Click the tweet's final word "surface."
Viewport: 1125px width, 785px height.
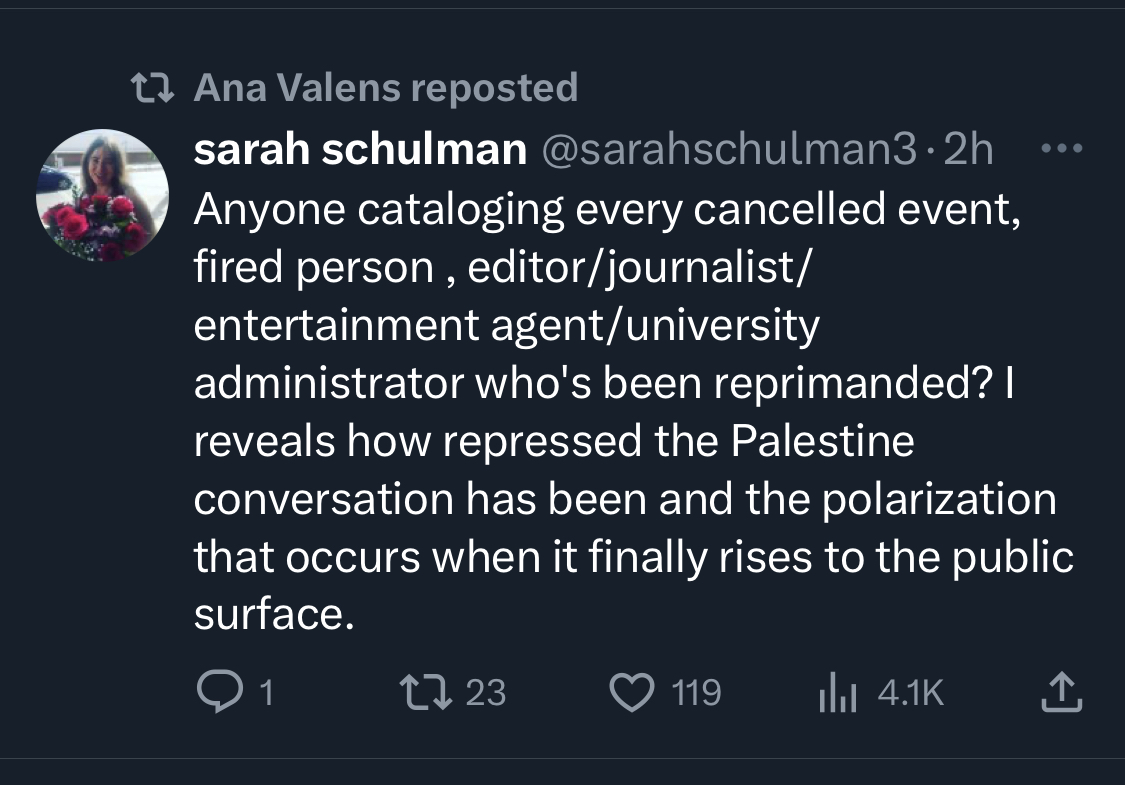274,614
